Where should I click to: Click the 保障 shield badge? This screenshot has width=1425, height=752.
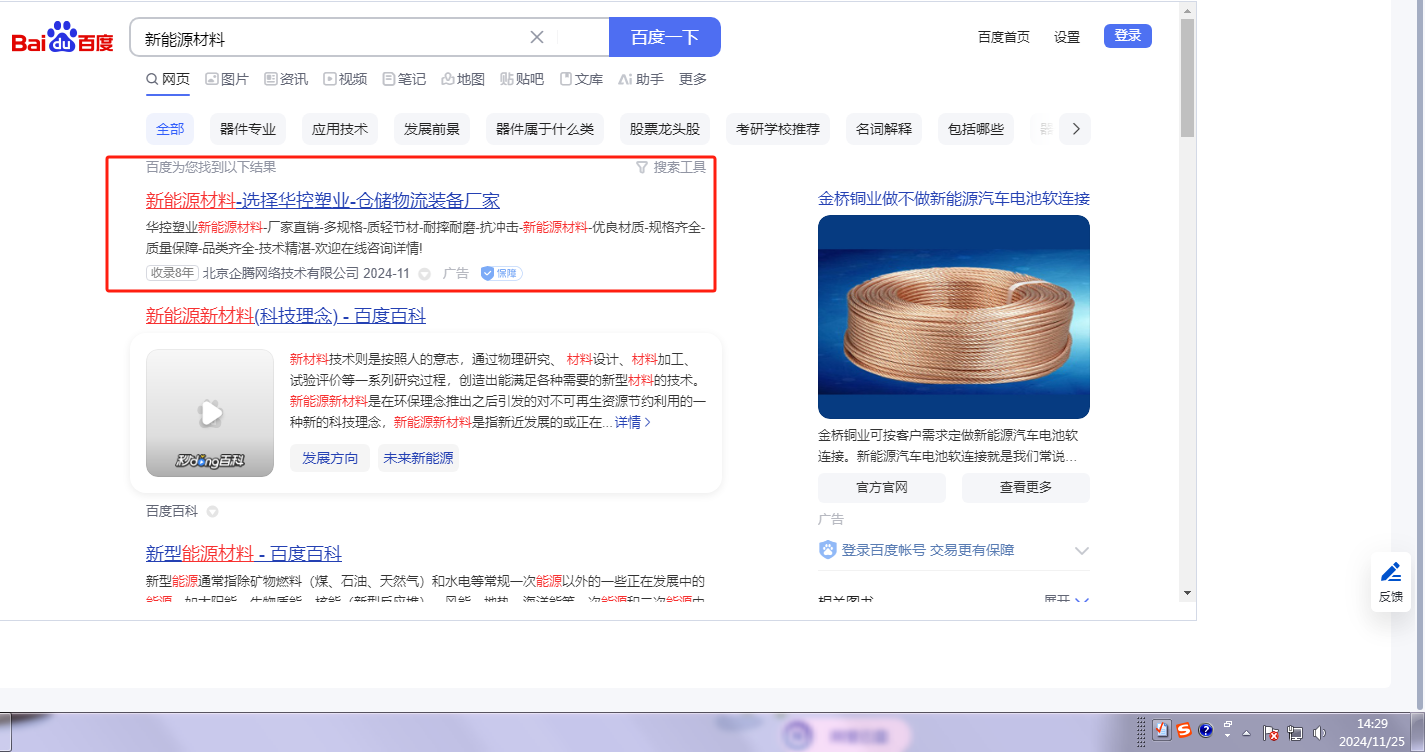coord(501,273)
